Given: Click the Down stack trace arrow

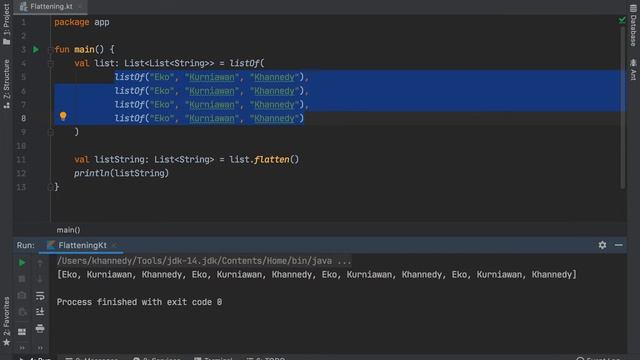Looking at the screenshot, I should coord(40,279).
